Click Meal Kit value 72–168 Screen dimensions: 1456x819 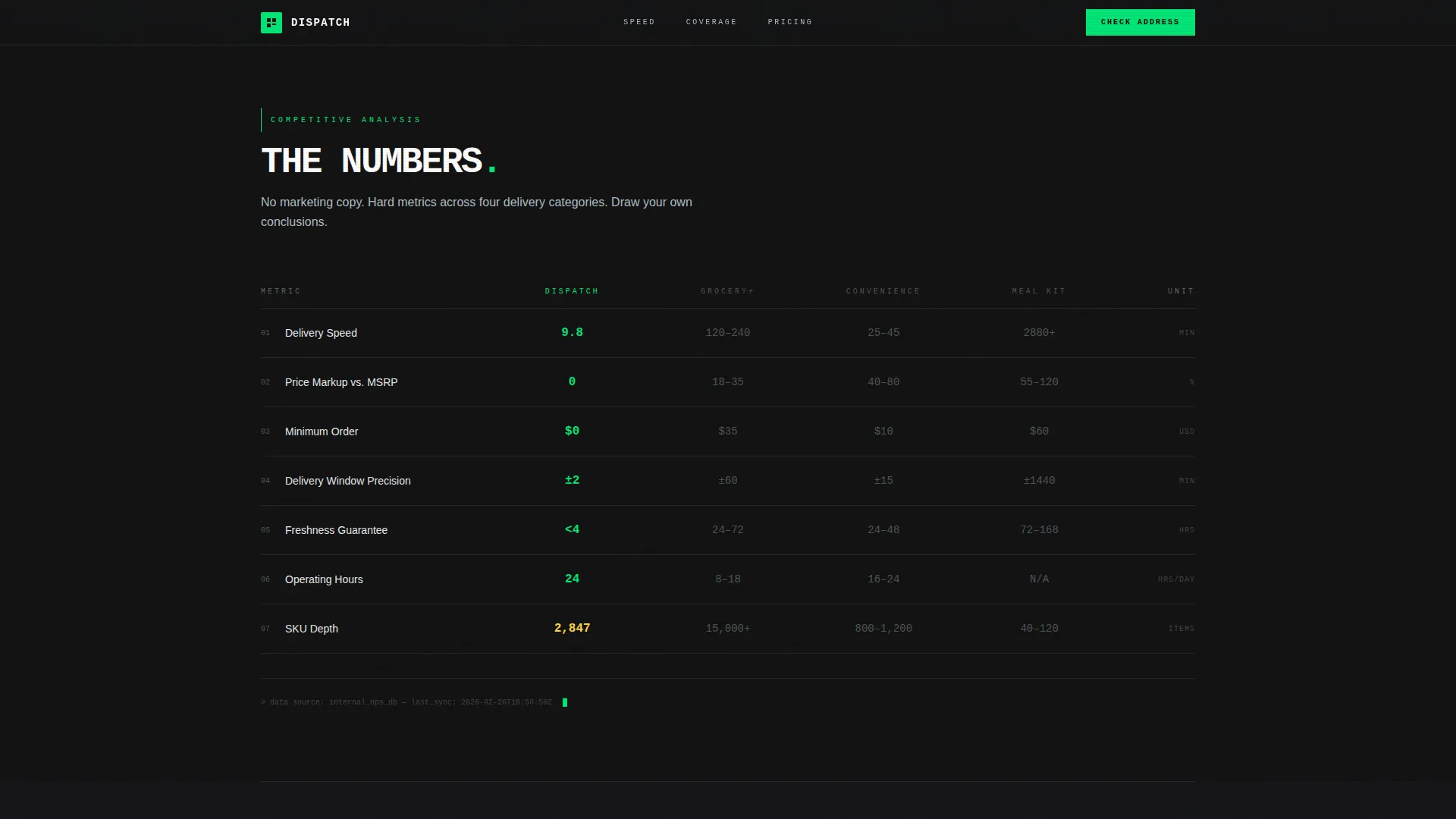tap(1039, 530)
